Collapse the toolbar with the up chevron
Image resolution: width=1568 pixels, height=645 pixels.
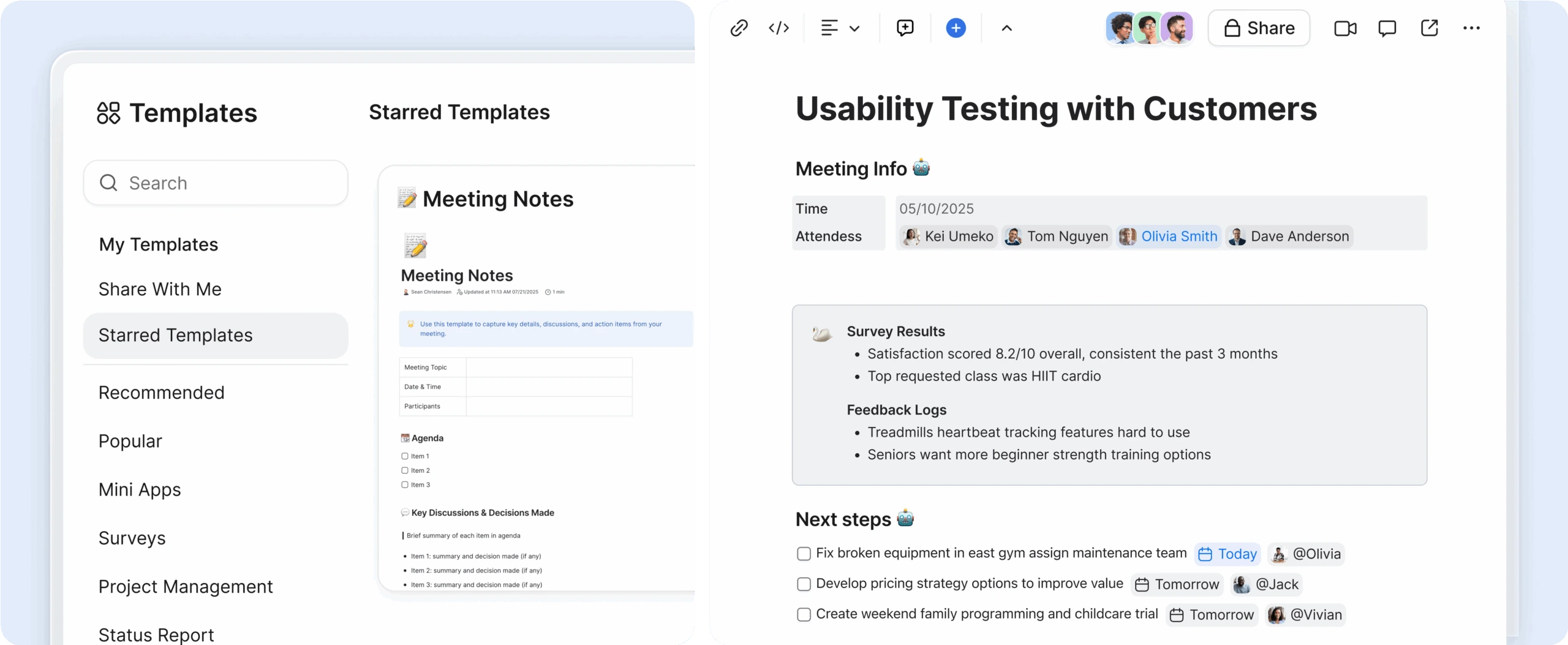point(1006,28)
